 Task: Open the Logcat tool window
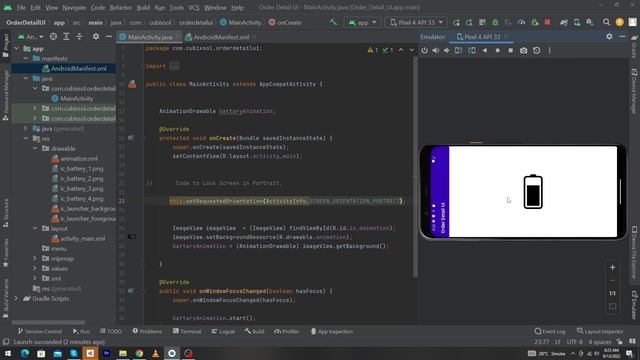tap(223, 331)
